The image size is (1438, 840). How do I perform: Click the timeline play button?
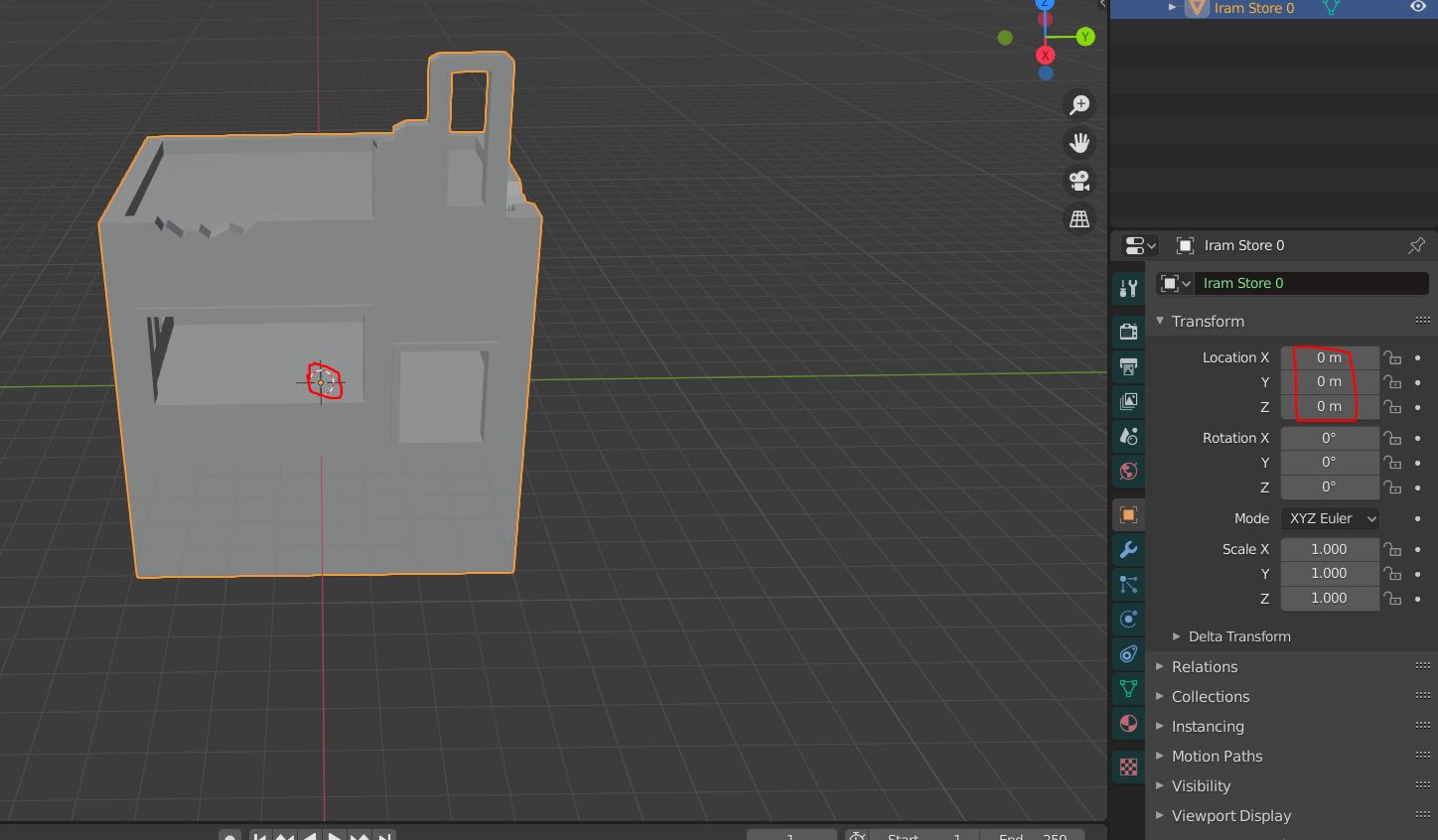pyautogui.click(x=335, y=836)
